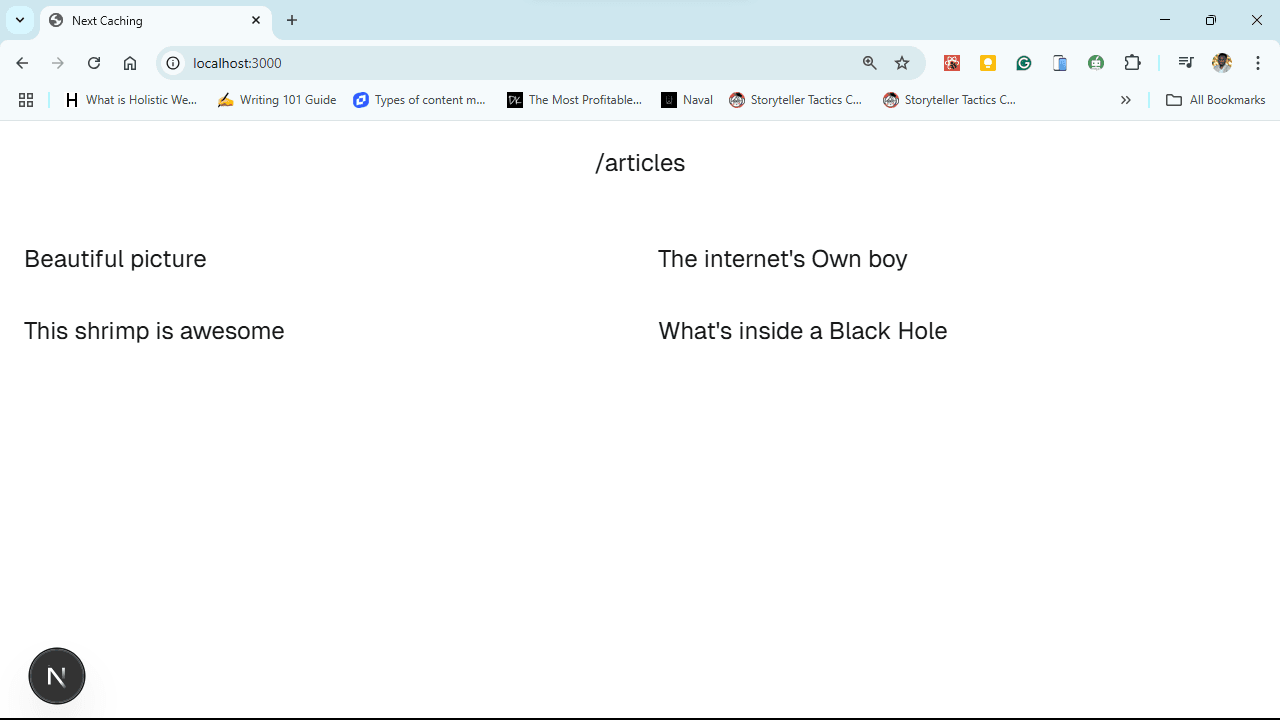The width and height of the screenshot is (1280, 720).
Task: Open the Chrome profile avatar
Action: (x=1222, y=63)
